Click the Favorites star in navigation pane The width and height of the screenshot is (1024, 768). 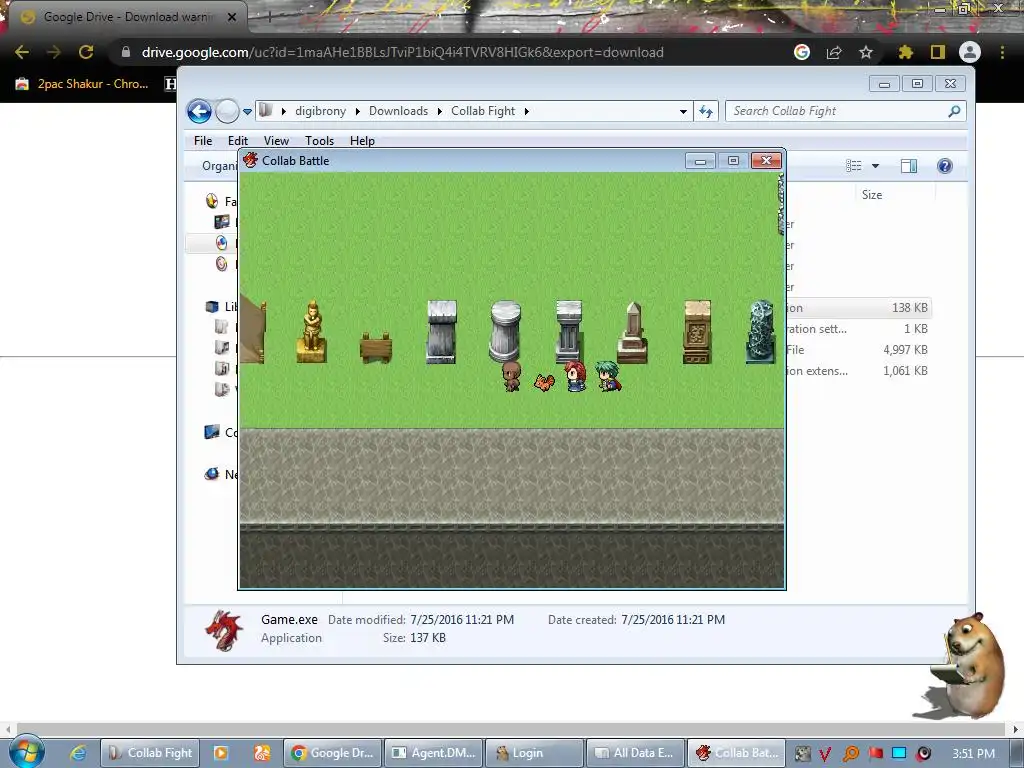point(212,201)
